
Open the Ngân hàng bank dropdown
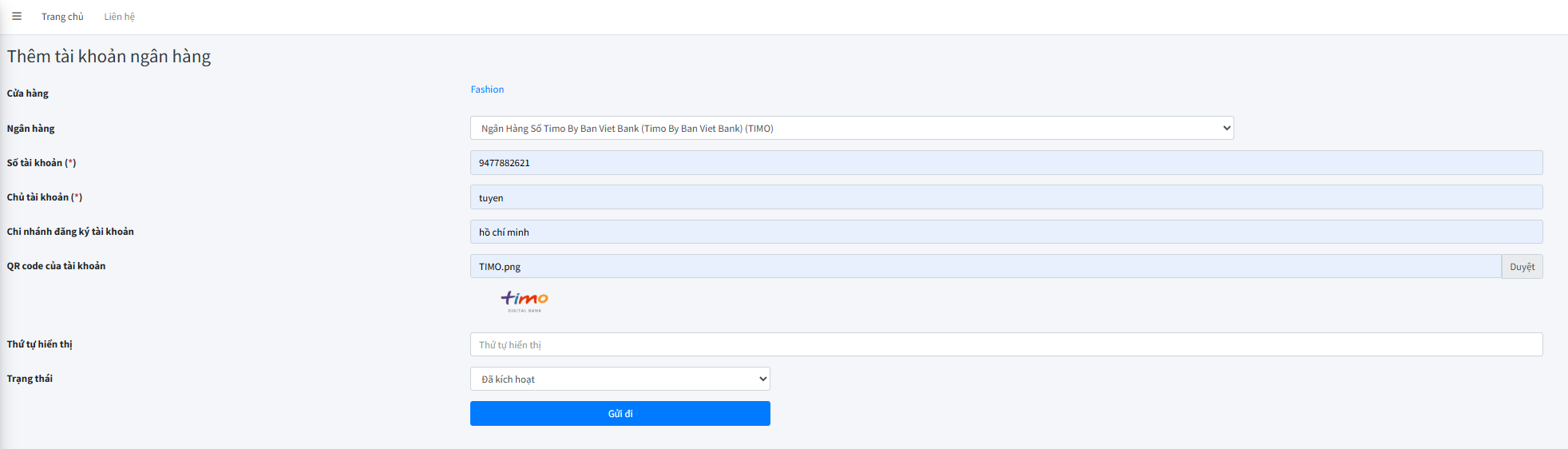click(x=851, y=128)
